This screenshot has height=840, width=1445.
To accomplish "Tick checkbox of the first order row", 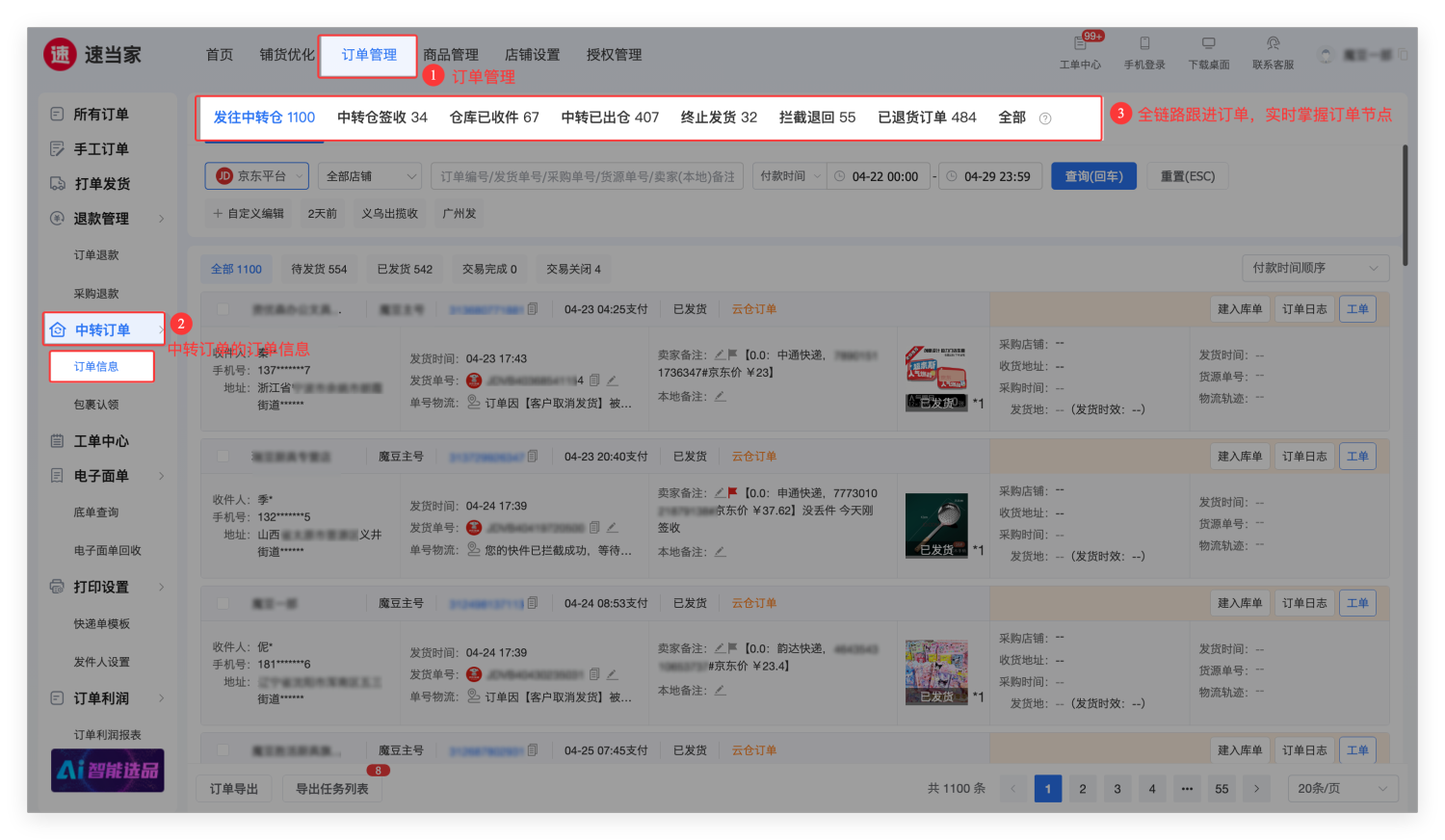I will pos(223,309).
